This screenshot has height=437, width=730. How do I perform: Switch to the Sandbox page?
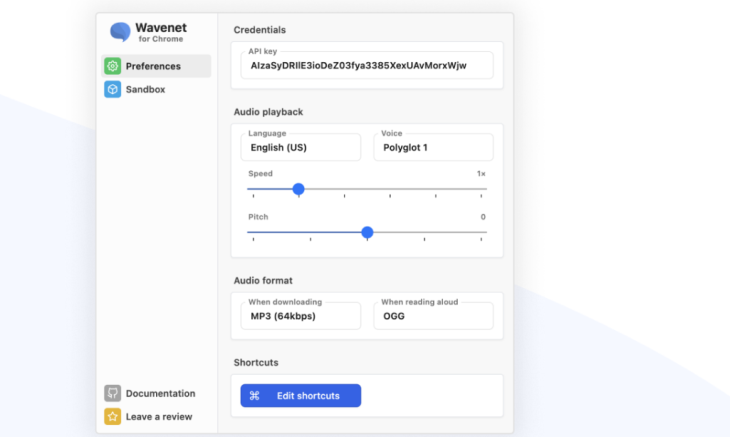pos(156,89)
